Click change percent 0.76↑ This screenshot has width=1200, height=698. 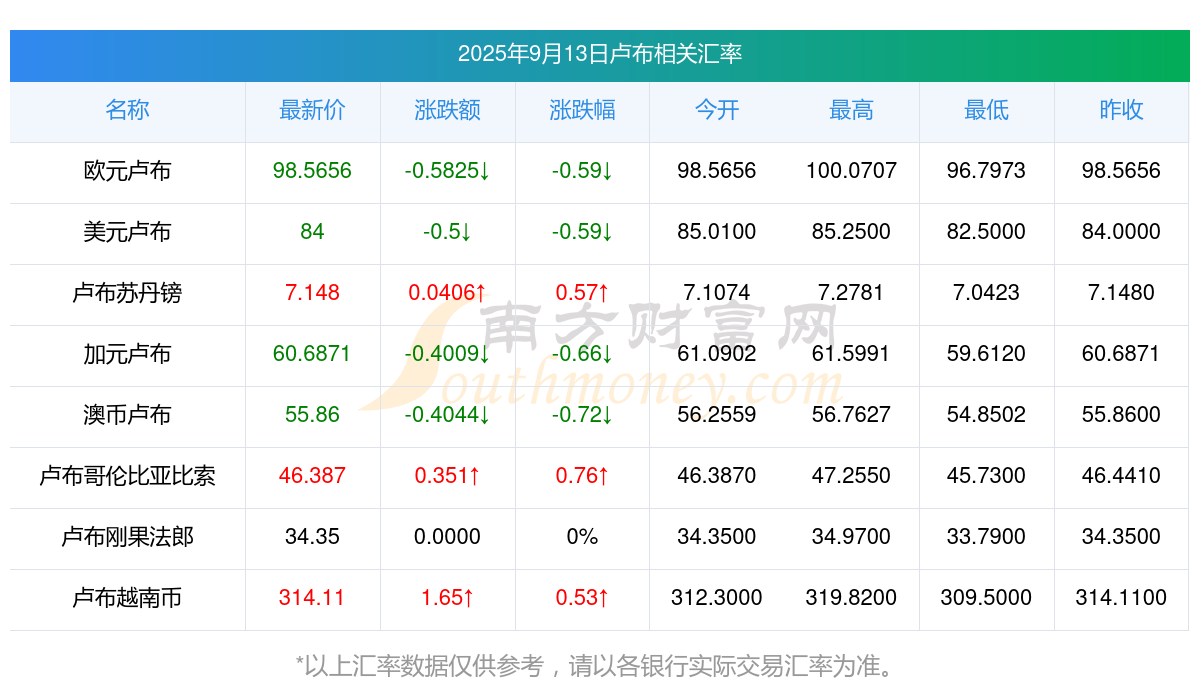tap(582, 476)
